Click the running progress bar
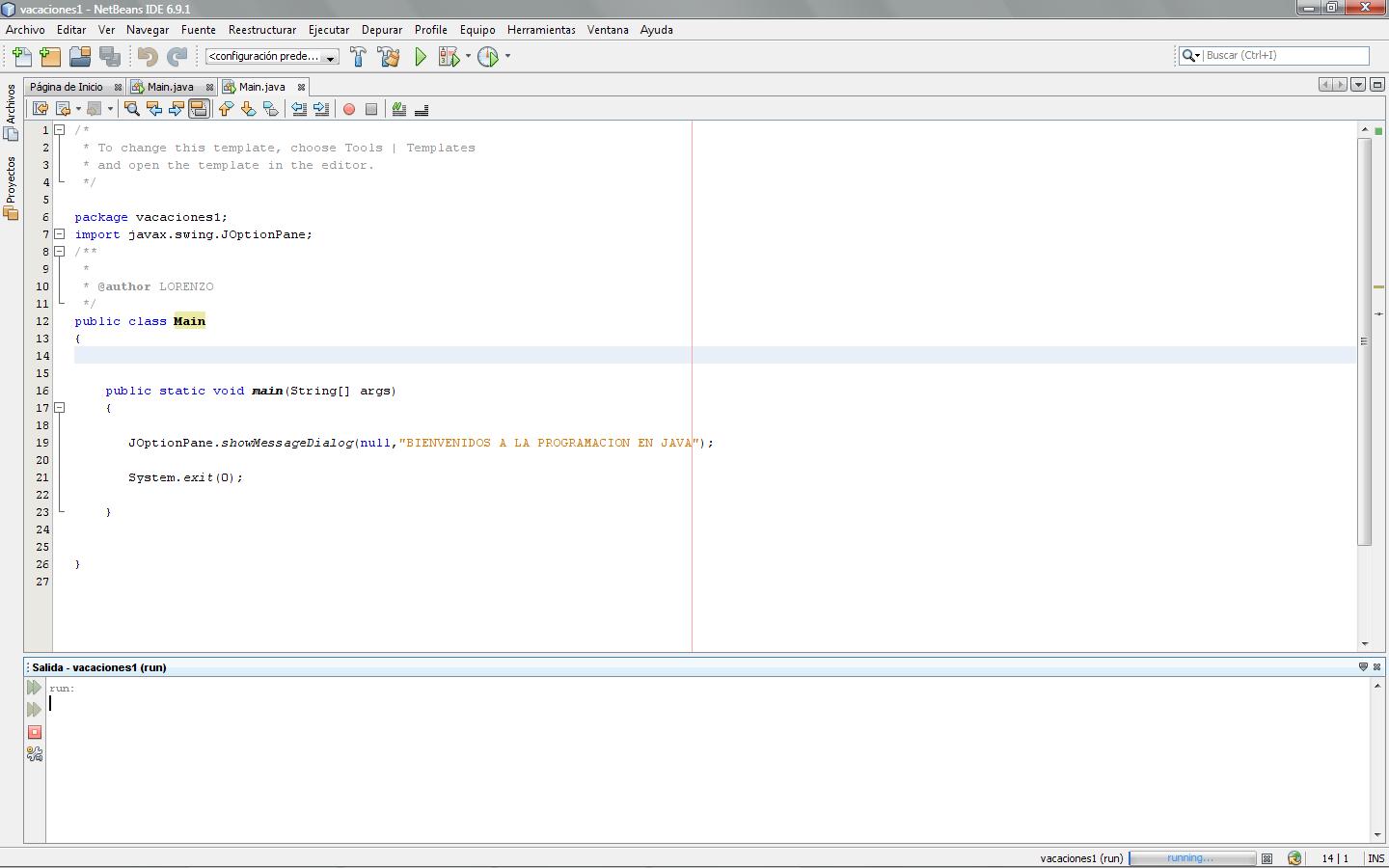1389x868 pixels. [1192, 858]
